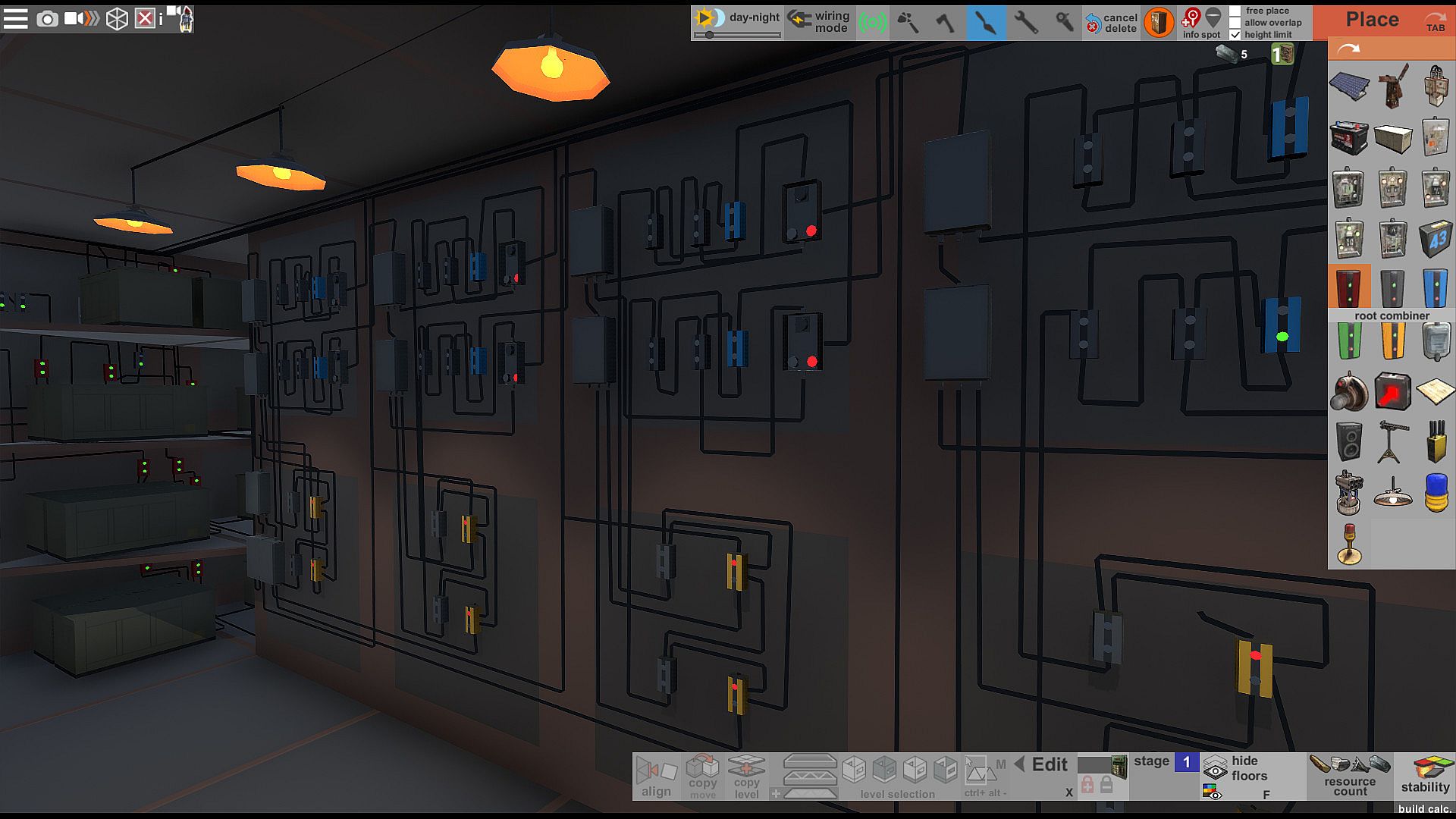Image resolution: width=1456 pixels, height=819 pixels.
Task: Choose the red root combiner item
Action: [1349, 287]
